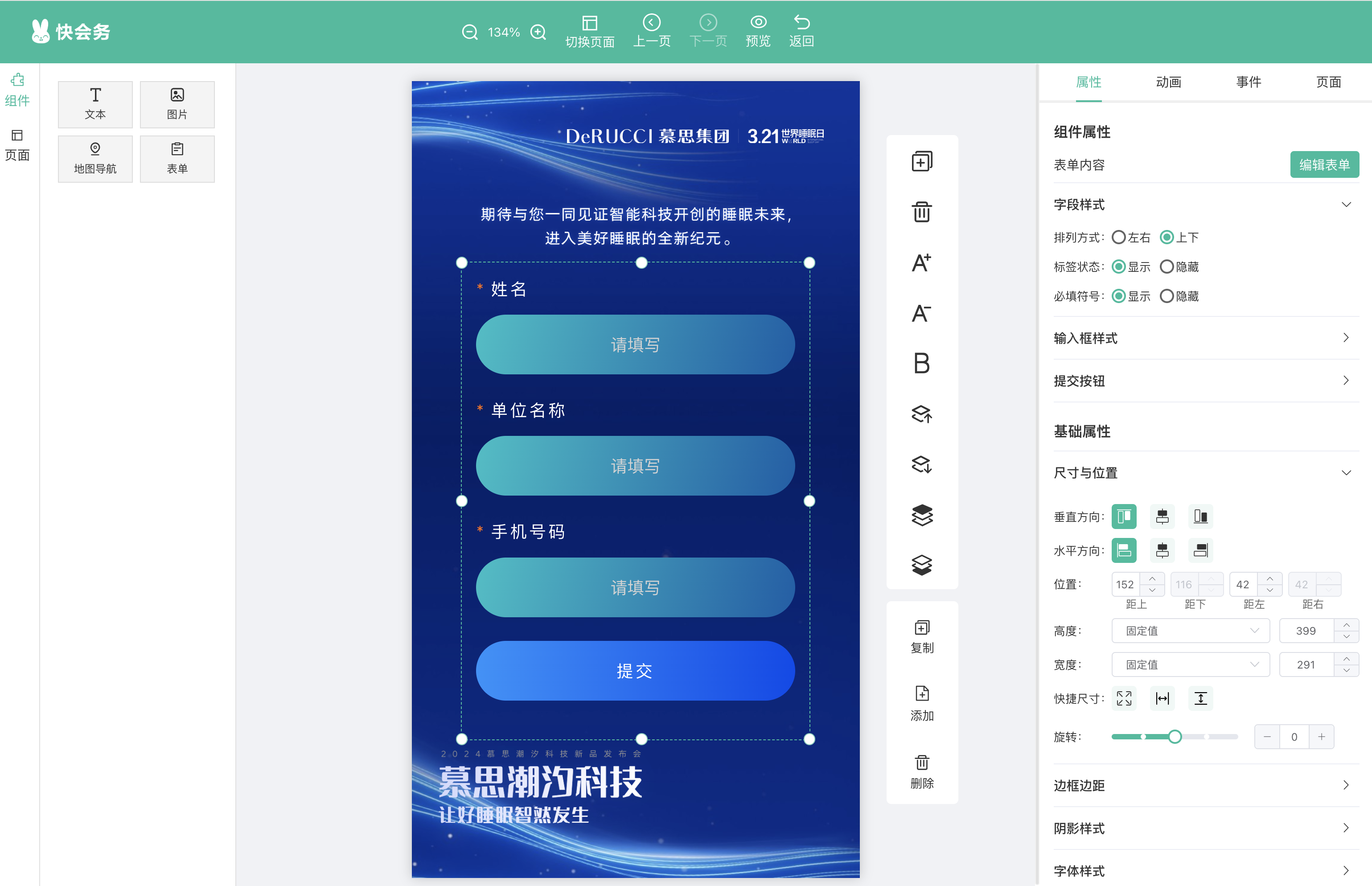The height and width of the screenshot is (886, 1372).
Task: Add a 图片 image component
Action: [177, 104]
